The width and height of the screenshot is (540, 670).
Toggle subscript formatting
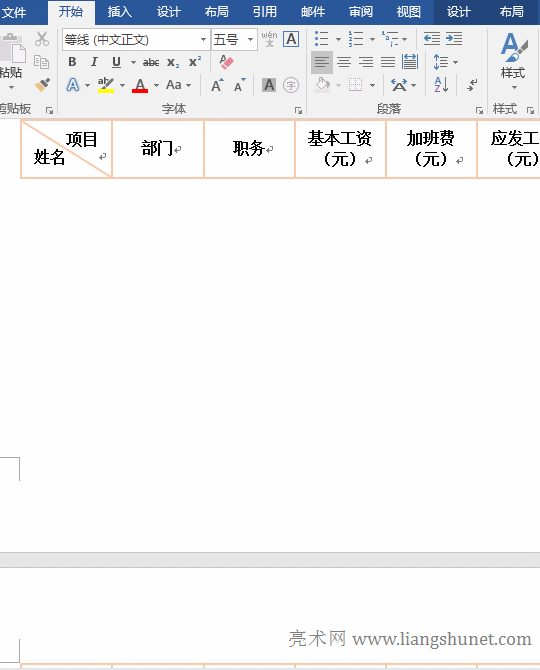[173, 62]
